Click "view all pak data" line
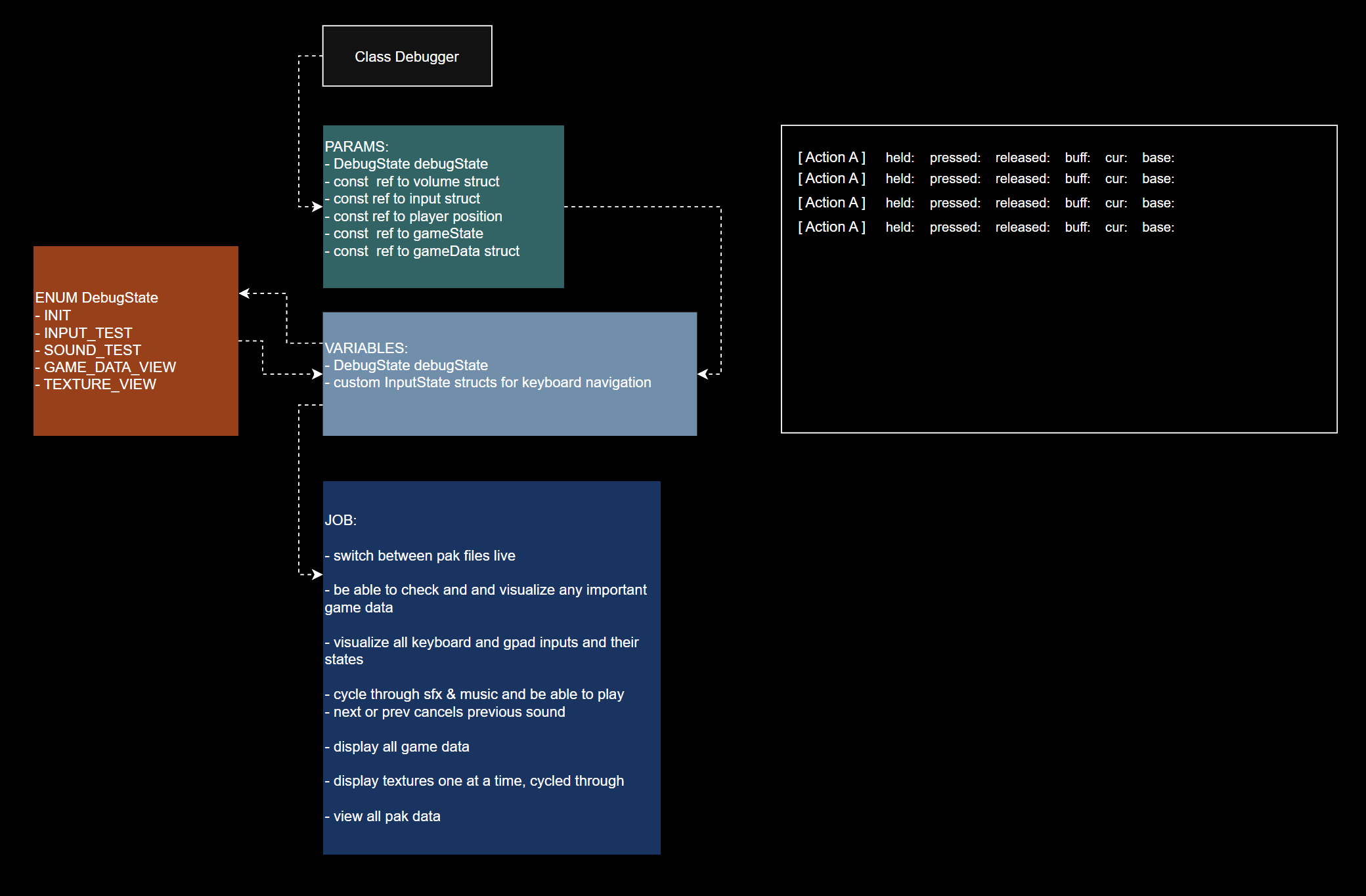This screenshot has width=1366, height=896. click(x=382, y=816)
